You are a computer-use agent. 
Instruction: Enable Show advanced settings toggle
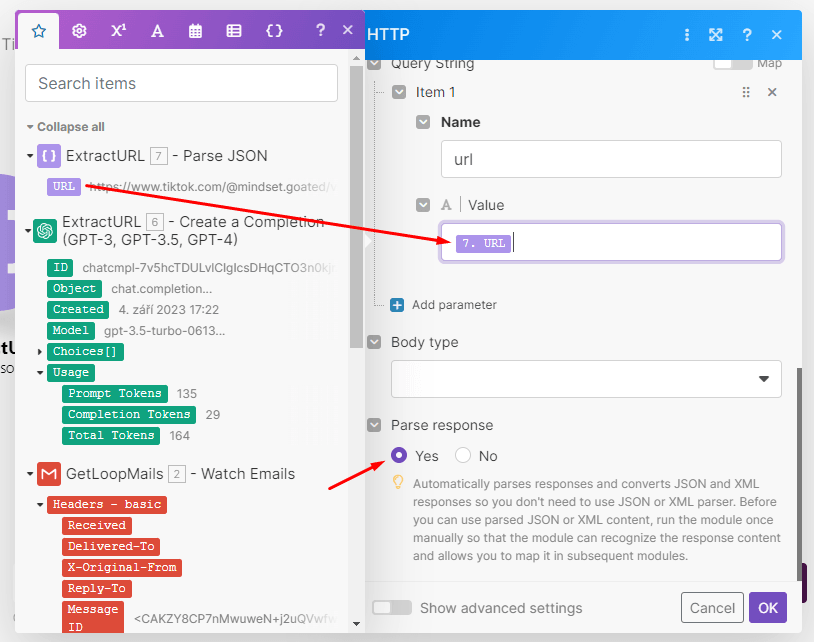tap(392, 608)
